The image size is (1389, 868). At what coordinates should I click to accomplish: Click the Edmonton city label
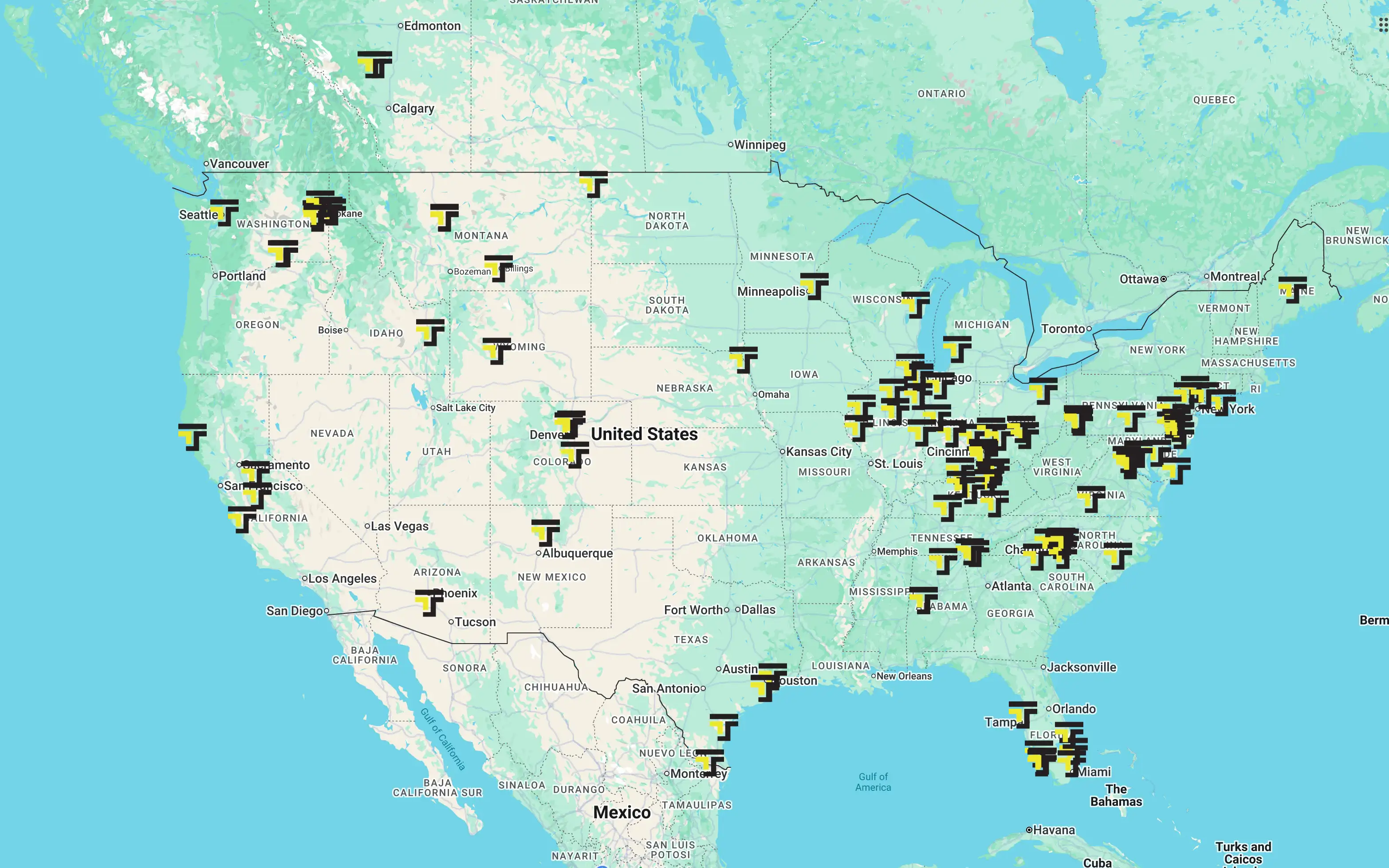[x=432, y=26]
